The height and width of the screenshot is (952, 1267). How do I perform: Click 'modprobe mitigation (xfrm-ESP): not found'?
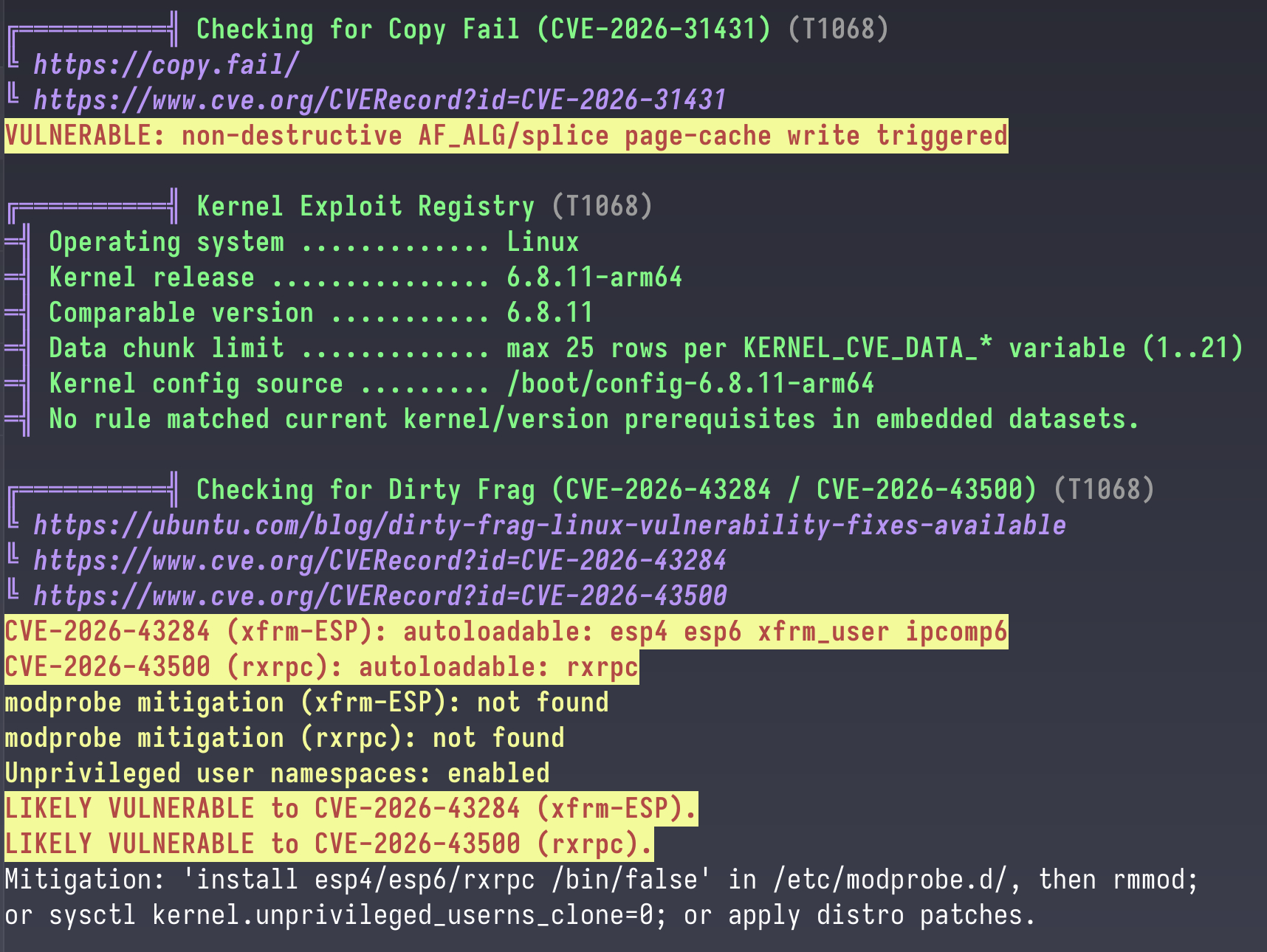(x=307, y=703)
